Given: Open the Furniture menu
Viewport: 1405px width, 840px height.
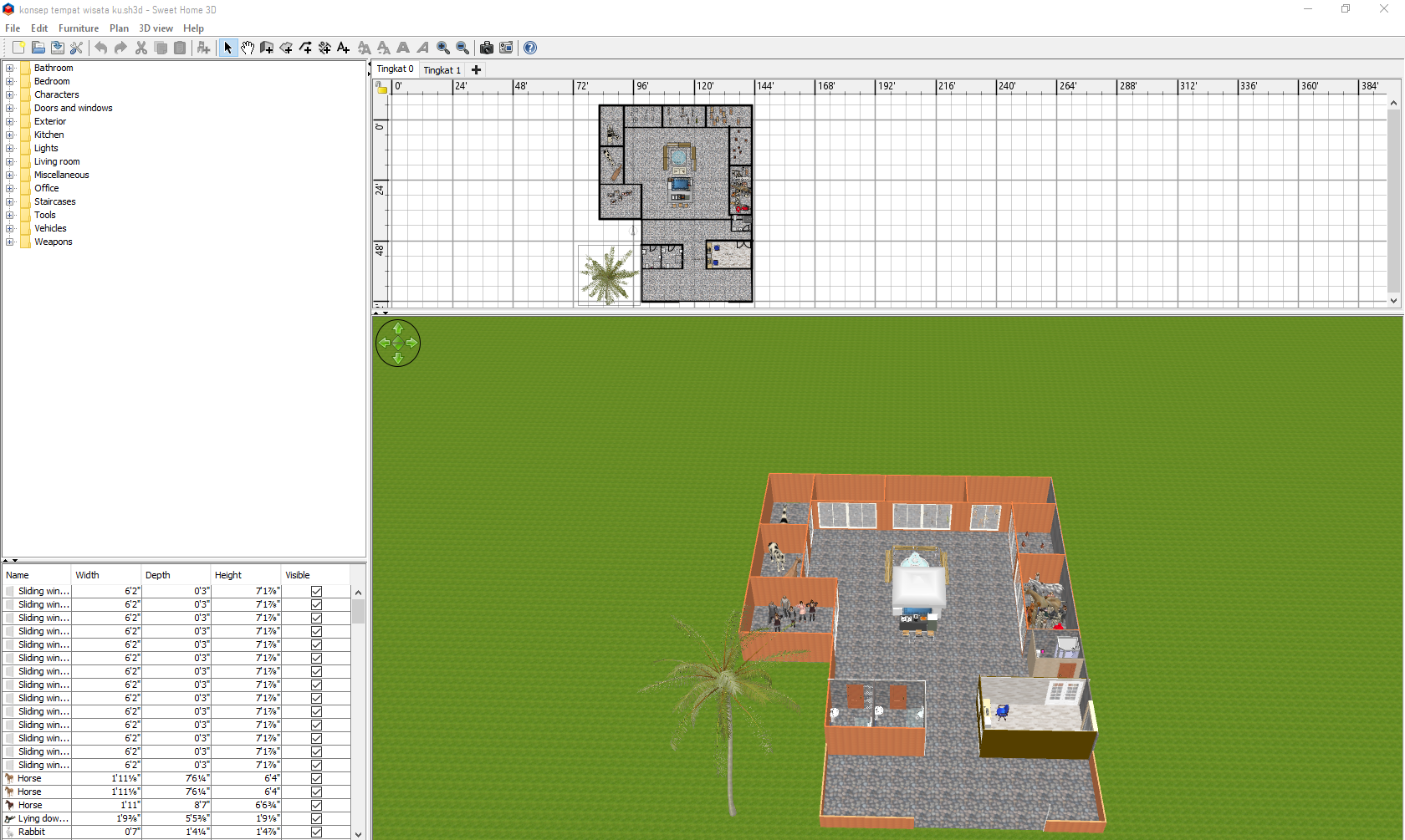Looking at the screenshot, I should [78, 28].
